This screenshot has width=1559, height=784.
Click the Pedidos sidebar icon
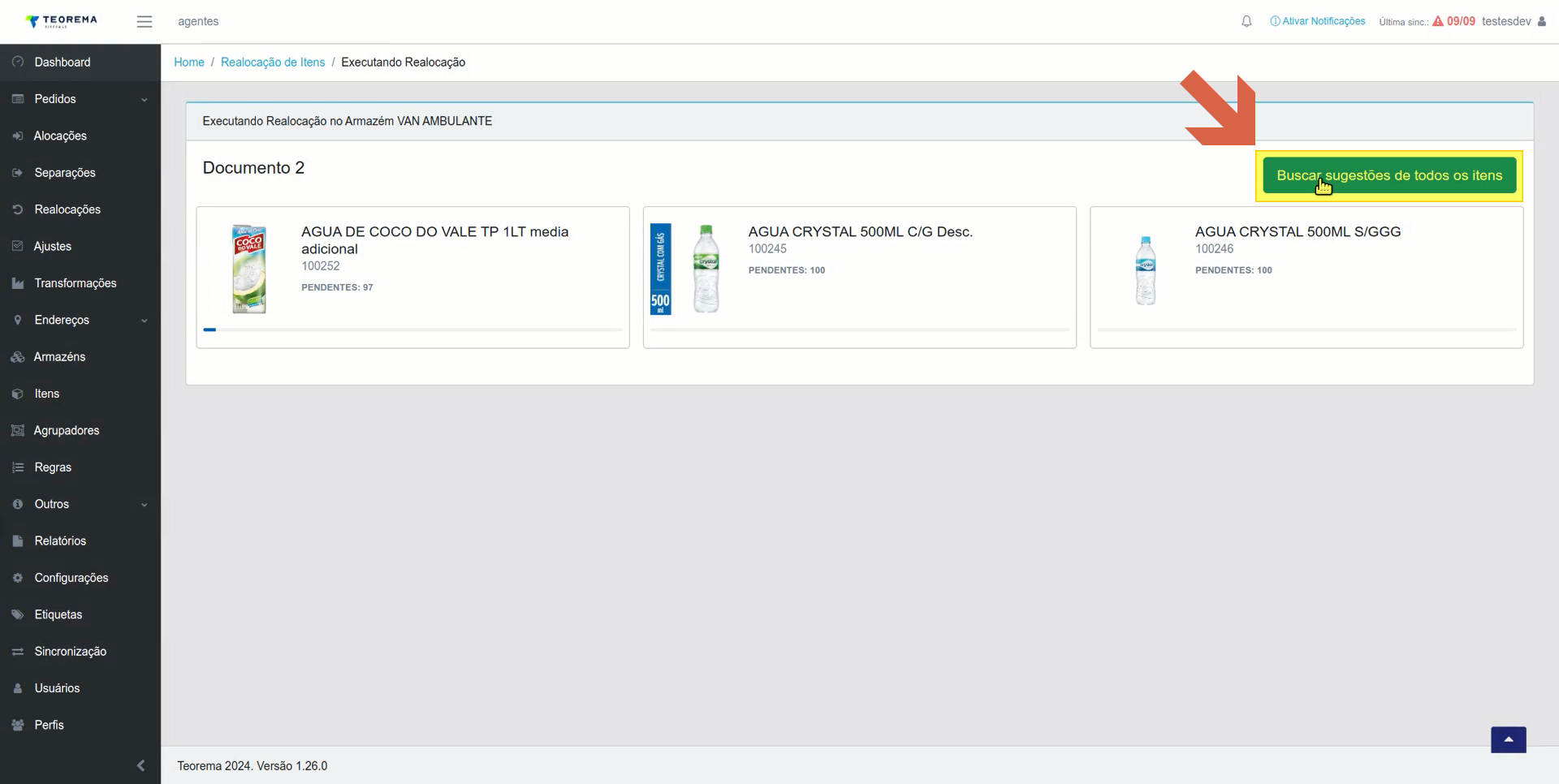click(18, 99)
